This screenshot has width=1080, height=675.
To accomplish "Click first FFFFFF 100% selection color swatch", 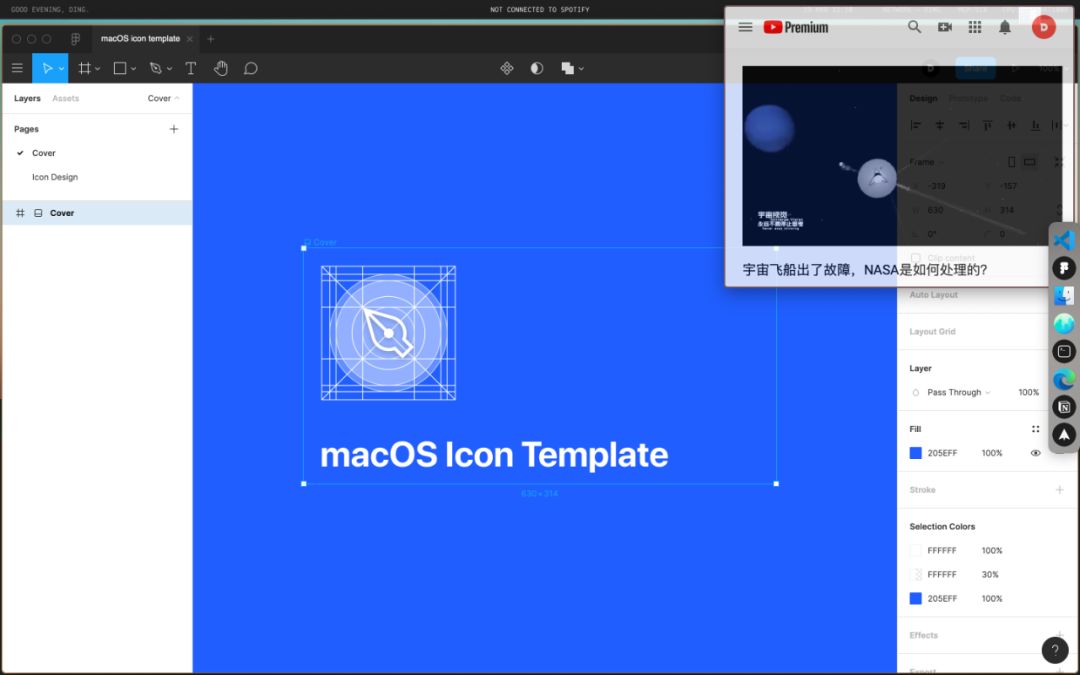I will pos(915,550).
